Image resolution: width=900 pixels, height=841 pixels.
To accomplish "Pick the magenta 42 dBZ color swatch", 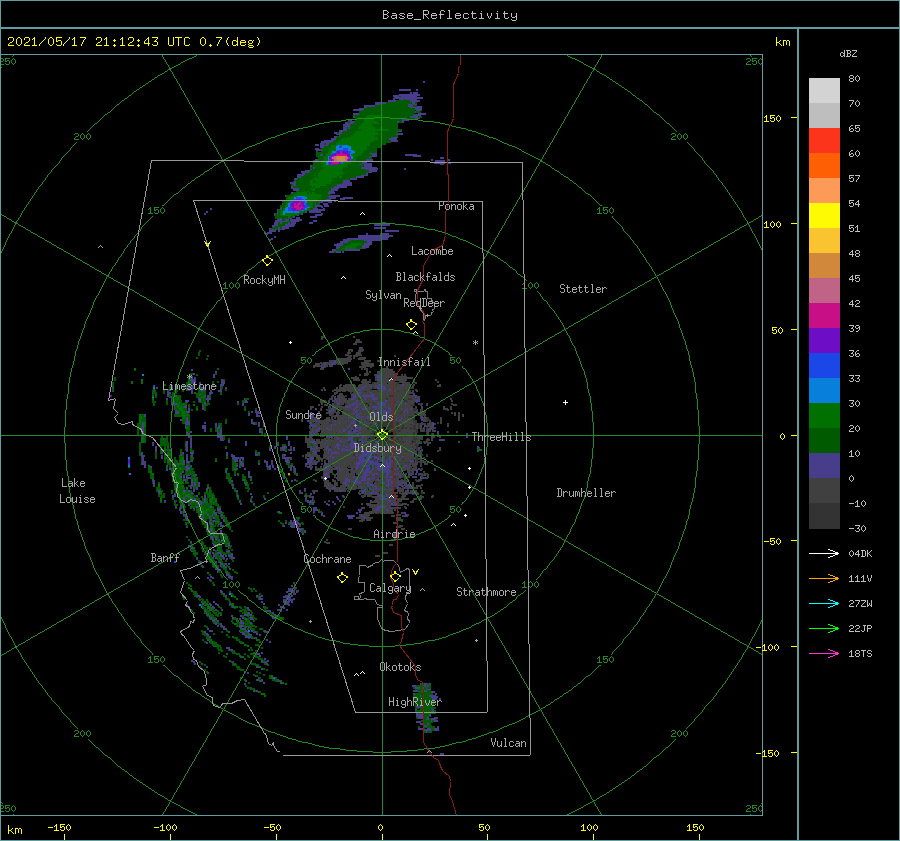I will tap(824, 315).
